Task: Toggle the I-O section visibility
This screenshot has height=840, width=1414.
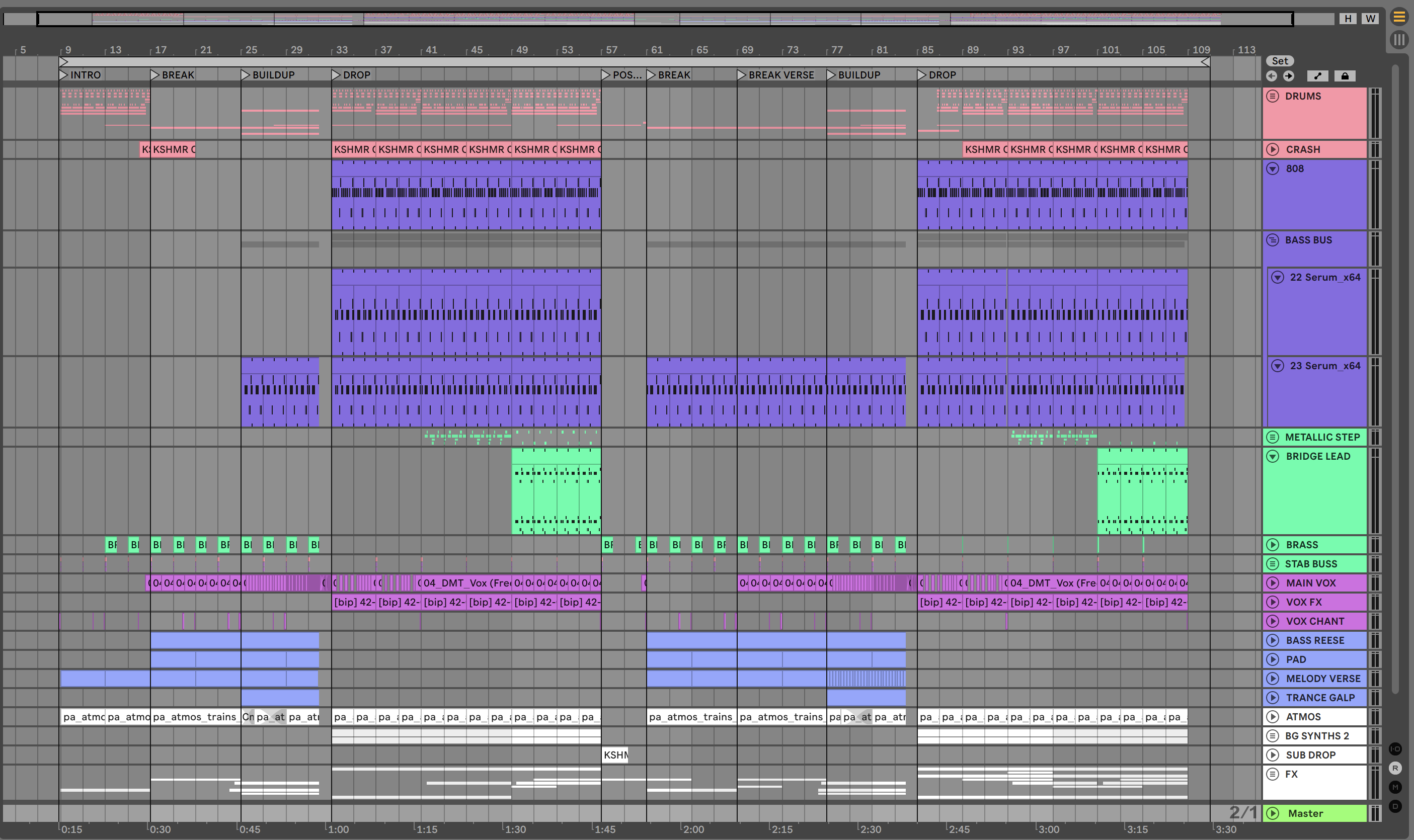Action: pos(1395,749)
